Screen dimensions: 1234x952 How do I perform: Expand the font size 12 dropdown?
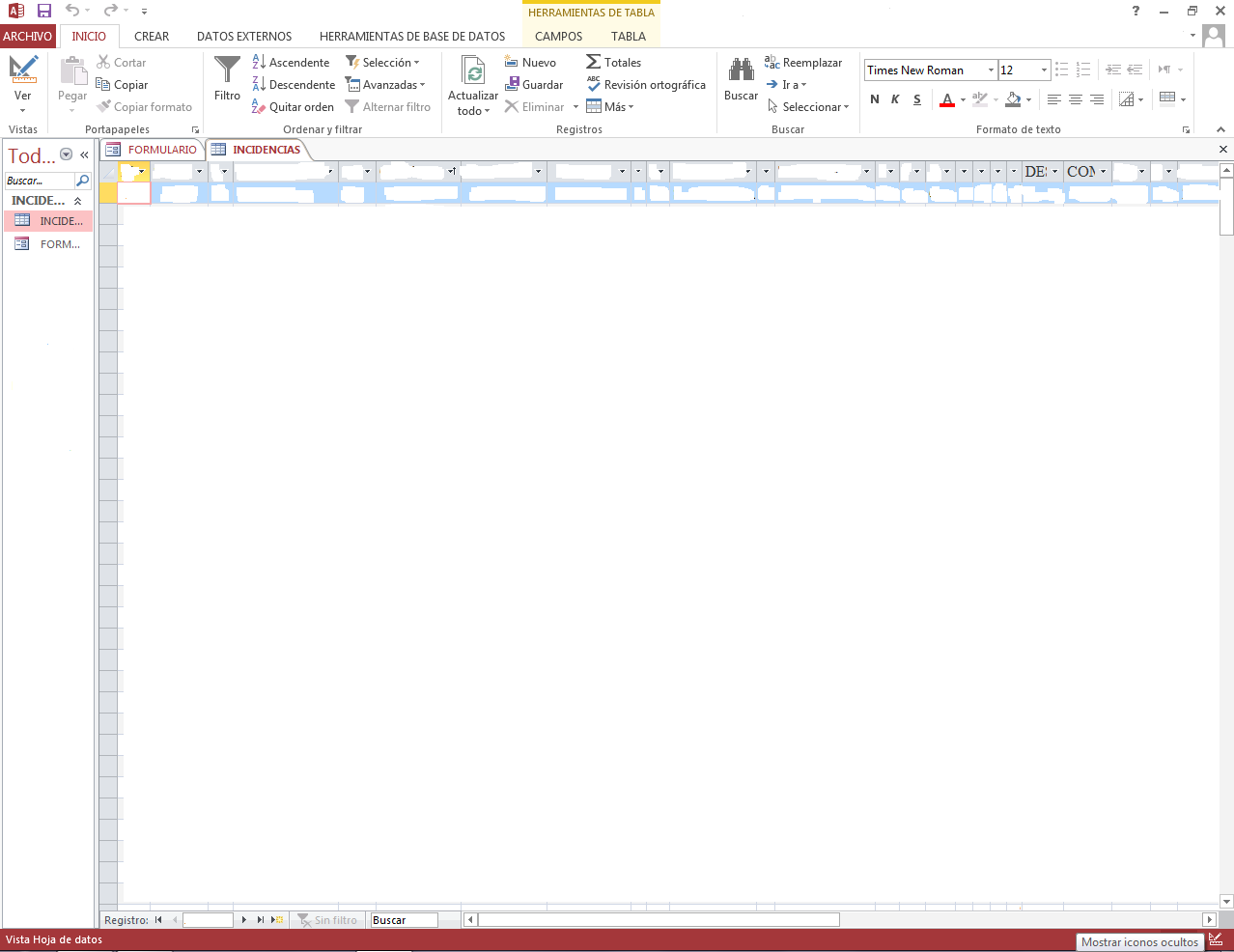pos(1044,70)
